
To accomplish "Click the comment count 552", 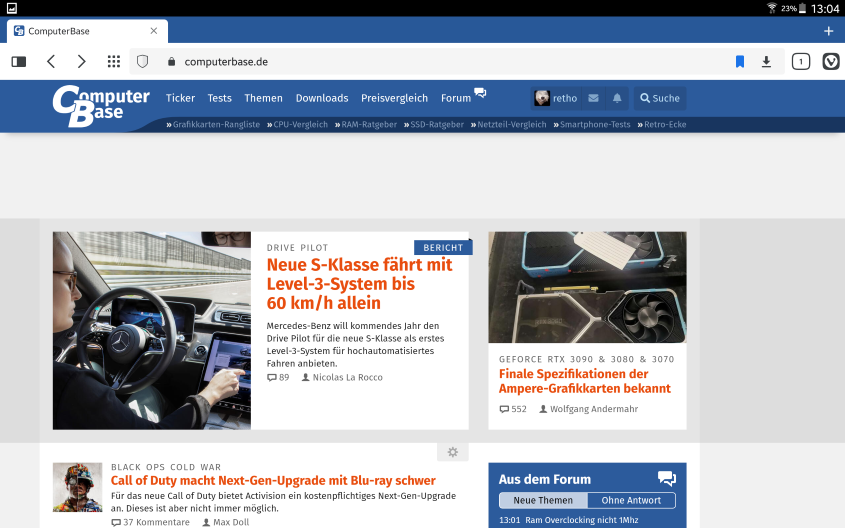I will (x=518, y=409).
